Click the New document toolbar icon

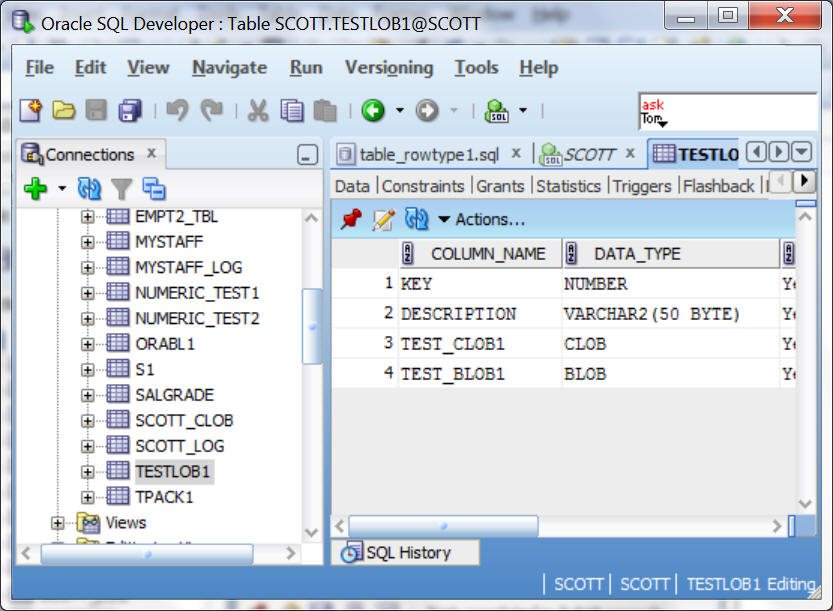pyautogui.click(x=31, y=111)
